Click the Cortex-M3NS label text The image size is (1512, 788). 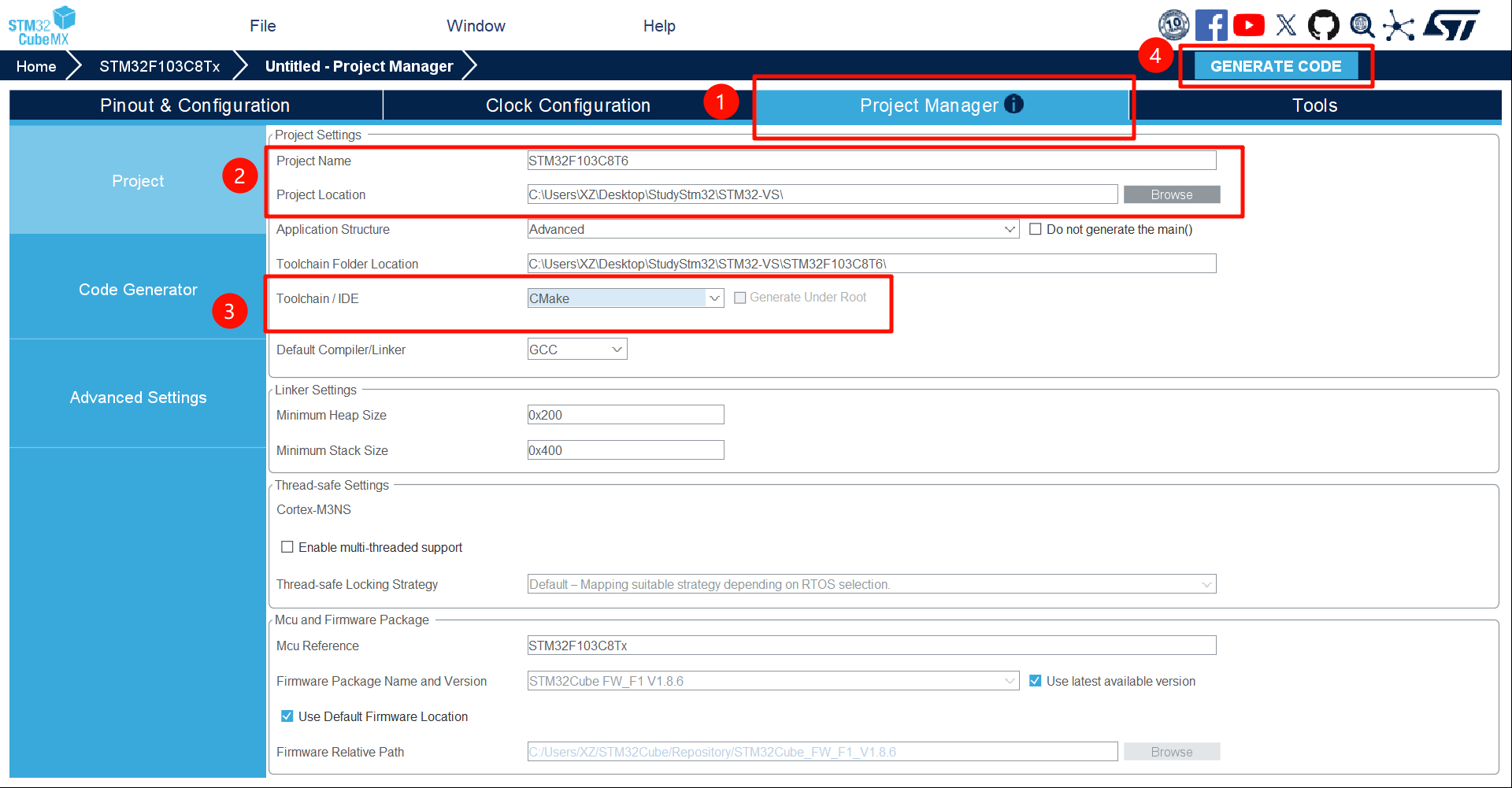pyautogui.click(x=313, y=509)
